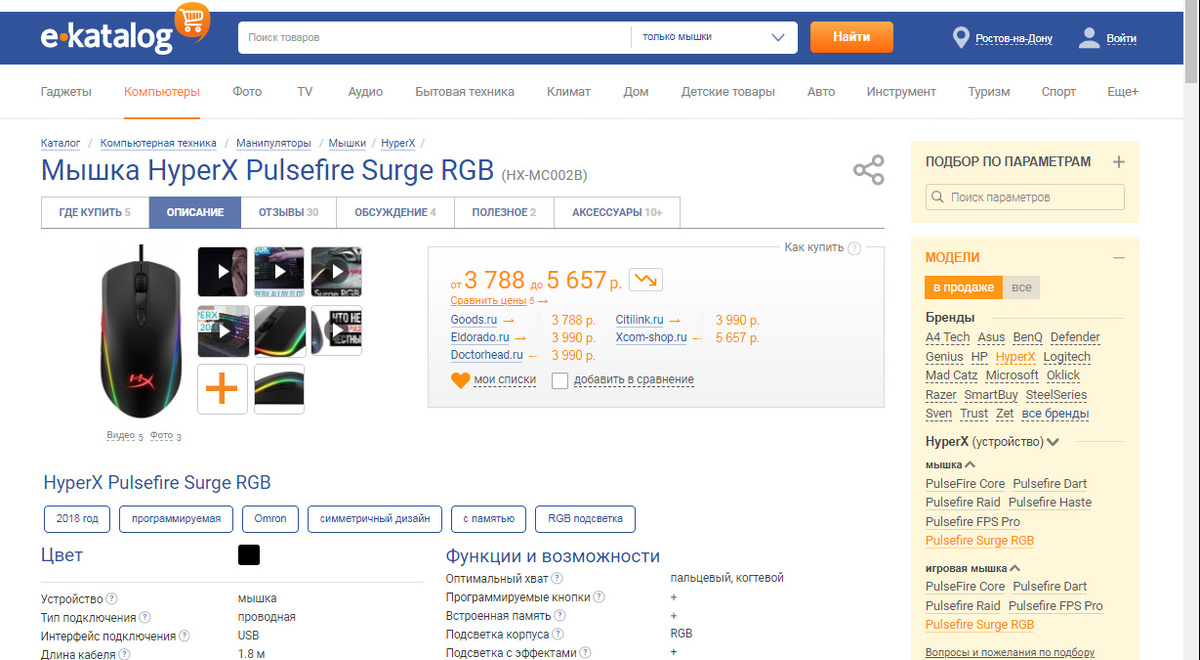Click the help icon next to 'Встроенная память'

coord(558,615)
